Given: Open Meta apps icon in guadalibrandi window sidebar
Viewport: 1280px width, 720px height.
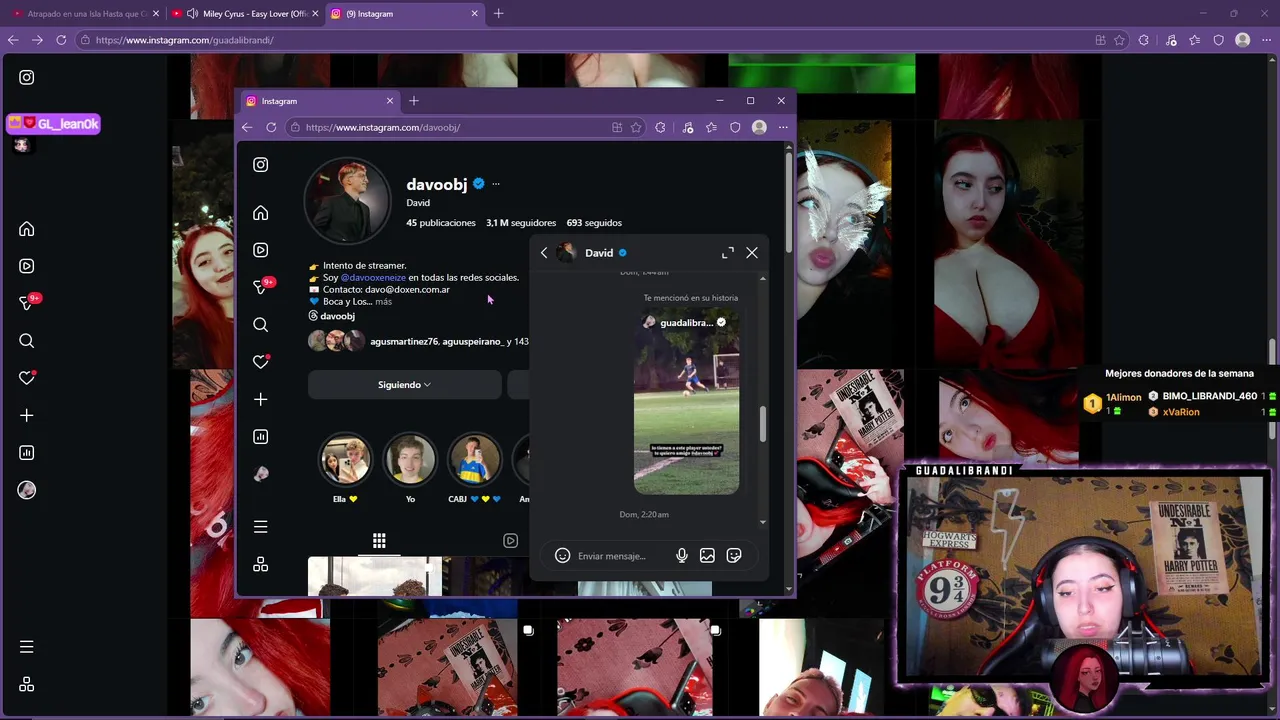Looking at the screenshot, I should 27,684.
